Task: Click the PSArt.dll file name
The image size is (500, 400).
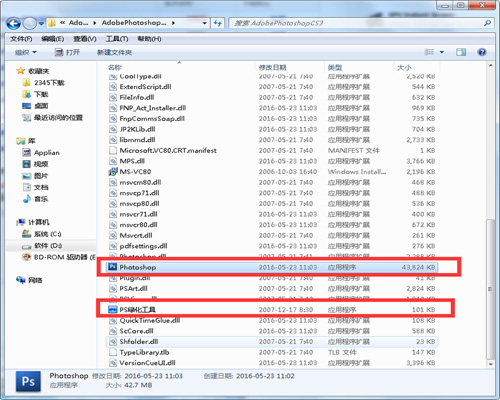Action: pos(133,288)
